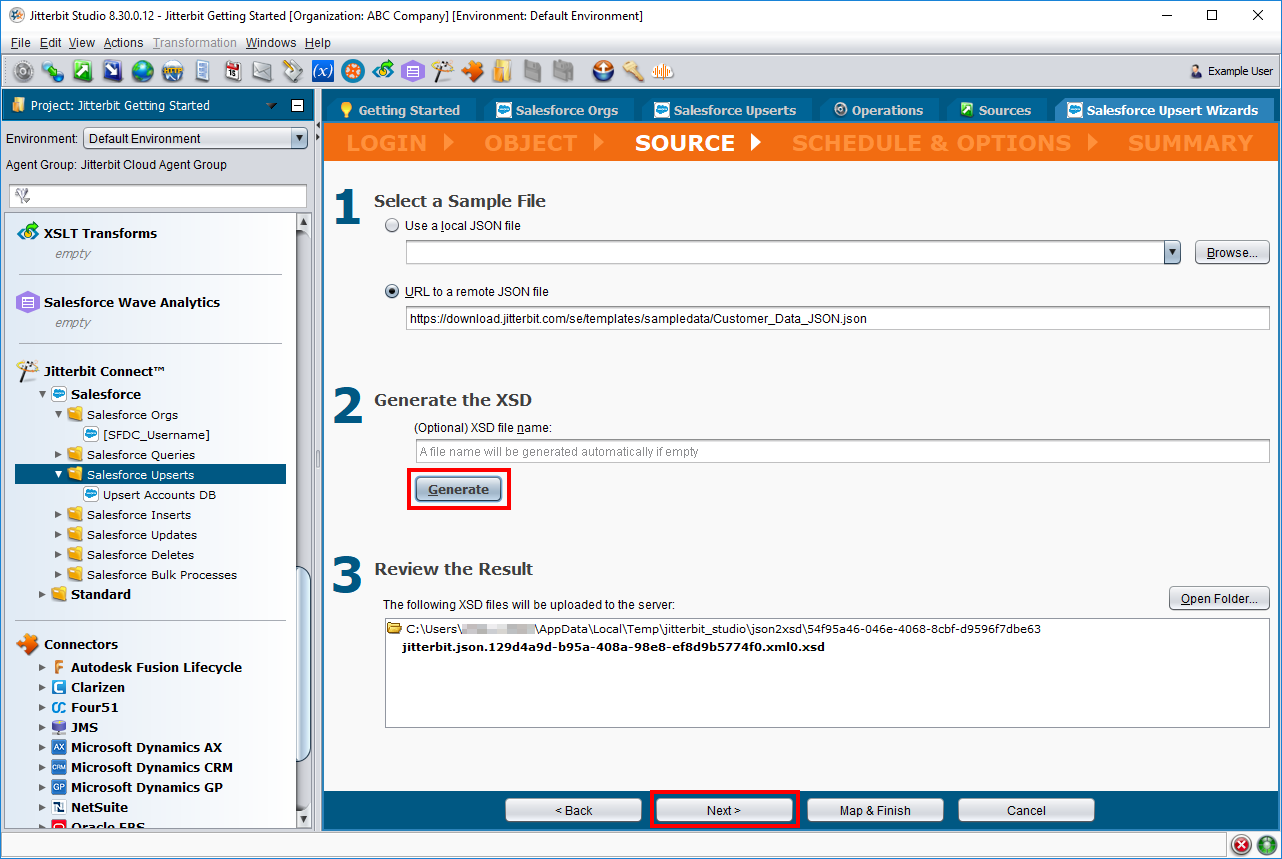Click the HTTP endpoint toolbar icon
1282x859 pixels.
tap(172, 71)
